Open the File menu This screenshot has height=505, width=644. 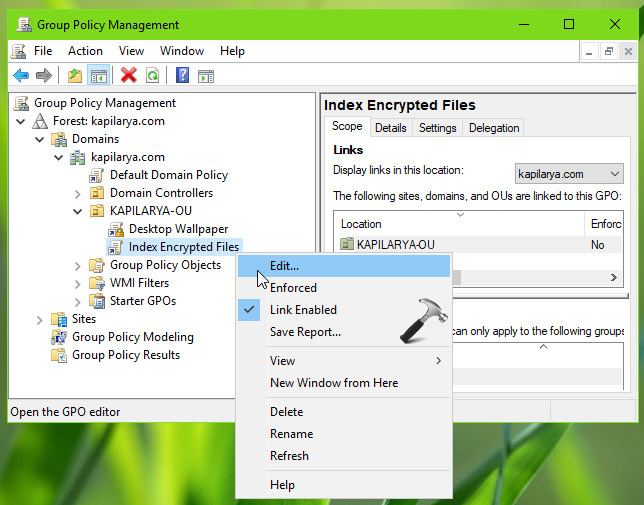pyautogui.click(x=43, y=51)
